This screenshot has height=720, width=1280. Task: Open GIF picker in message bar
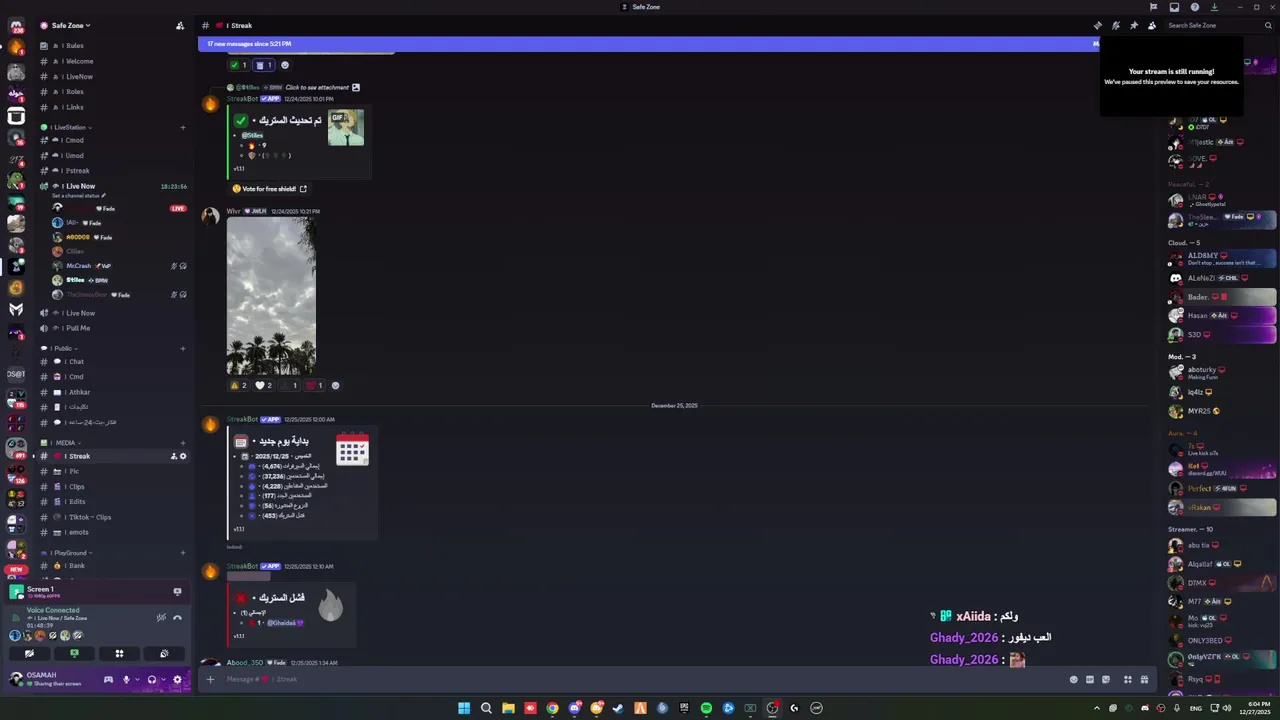point(1090,679)
